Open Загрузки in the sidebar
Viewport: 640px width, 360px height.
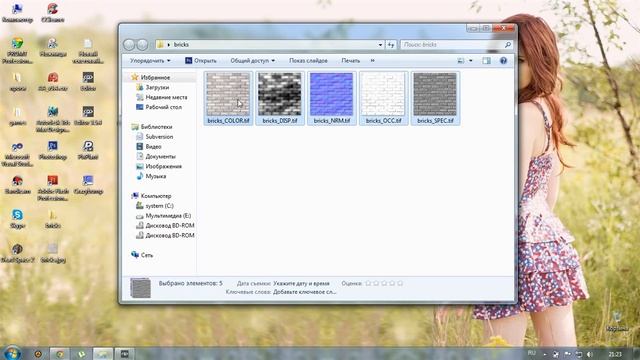[157, 87]
